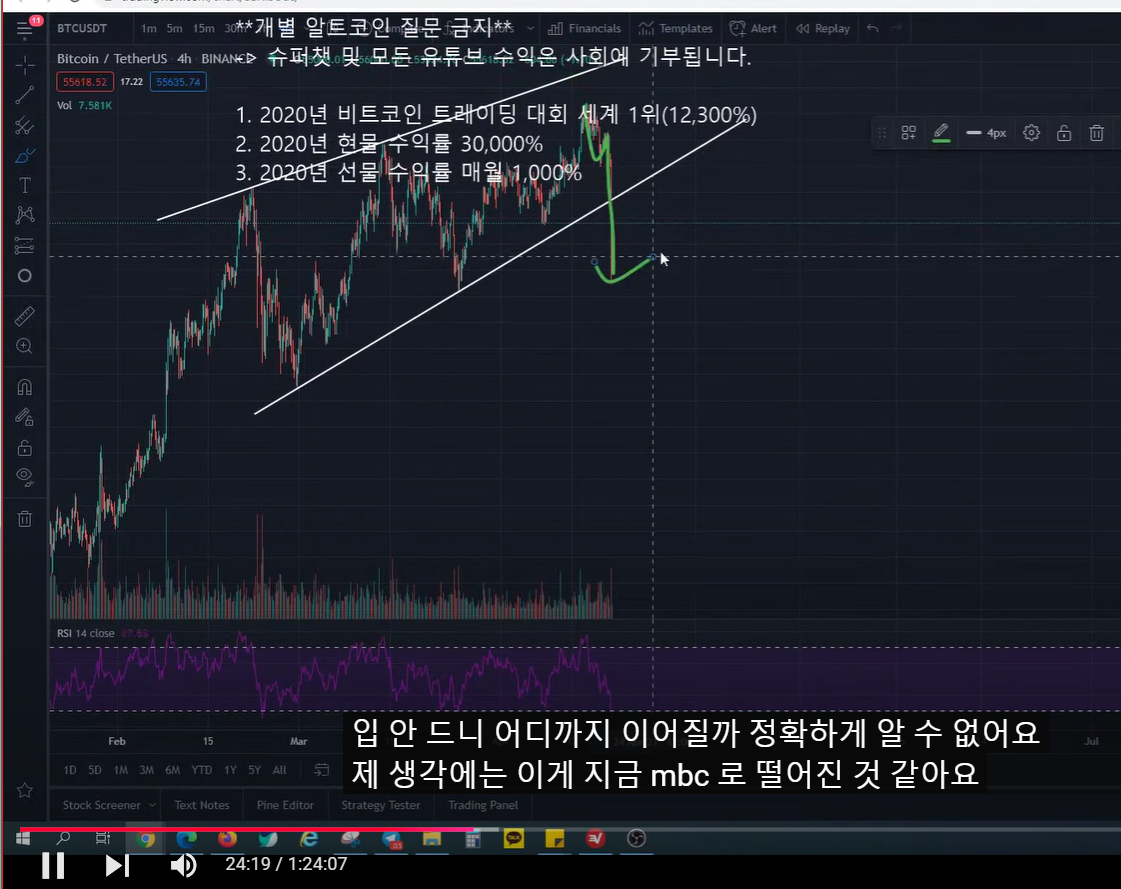Image resolution: width=1121 pixels, height=889 pixels.
Task: Set date range to All
Action: tap(280, 770)
